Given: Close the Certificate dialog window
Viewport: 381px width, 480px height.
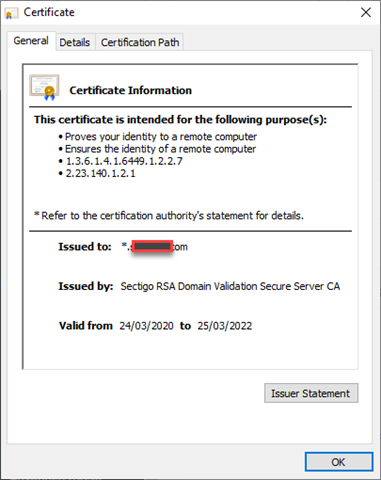Looking at the screenshot, I should tap(366, 13).
